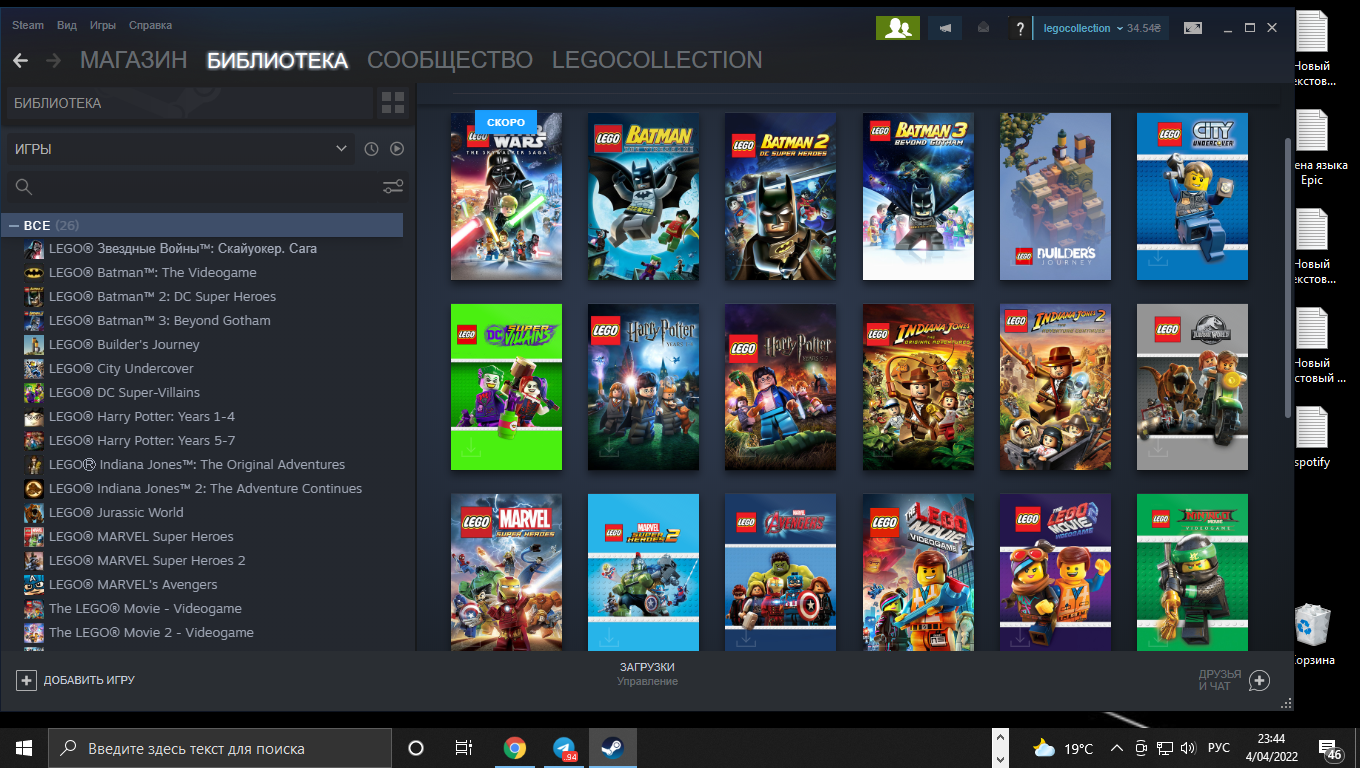Click БИБЛИОТЕКА home button in sidebar
The image size is (1360, 768).
[190, 103]
